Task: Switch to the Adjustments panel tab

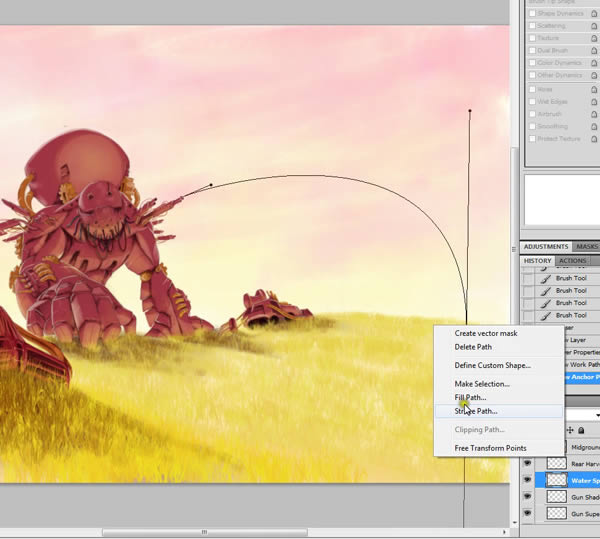Action: (546, 247)
